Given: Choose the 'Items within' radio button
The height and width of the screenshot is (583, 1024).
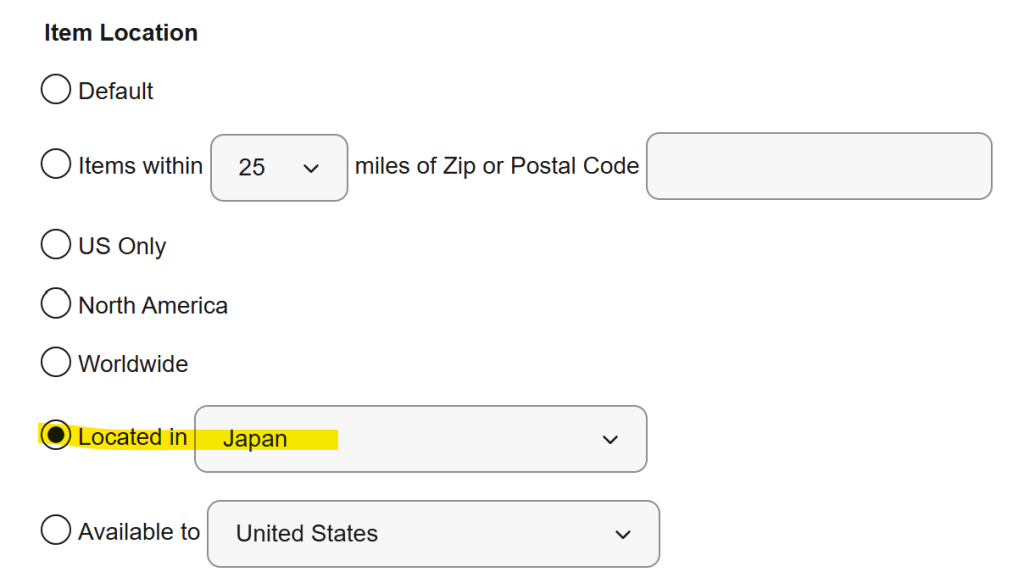Looking at the screenshot, I should coord(56,164).
